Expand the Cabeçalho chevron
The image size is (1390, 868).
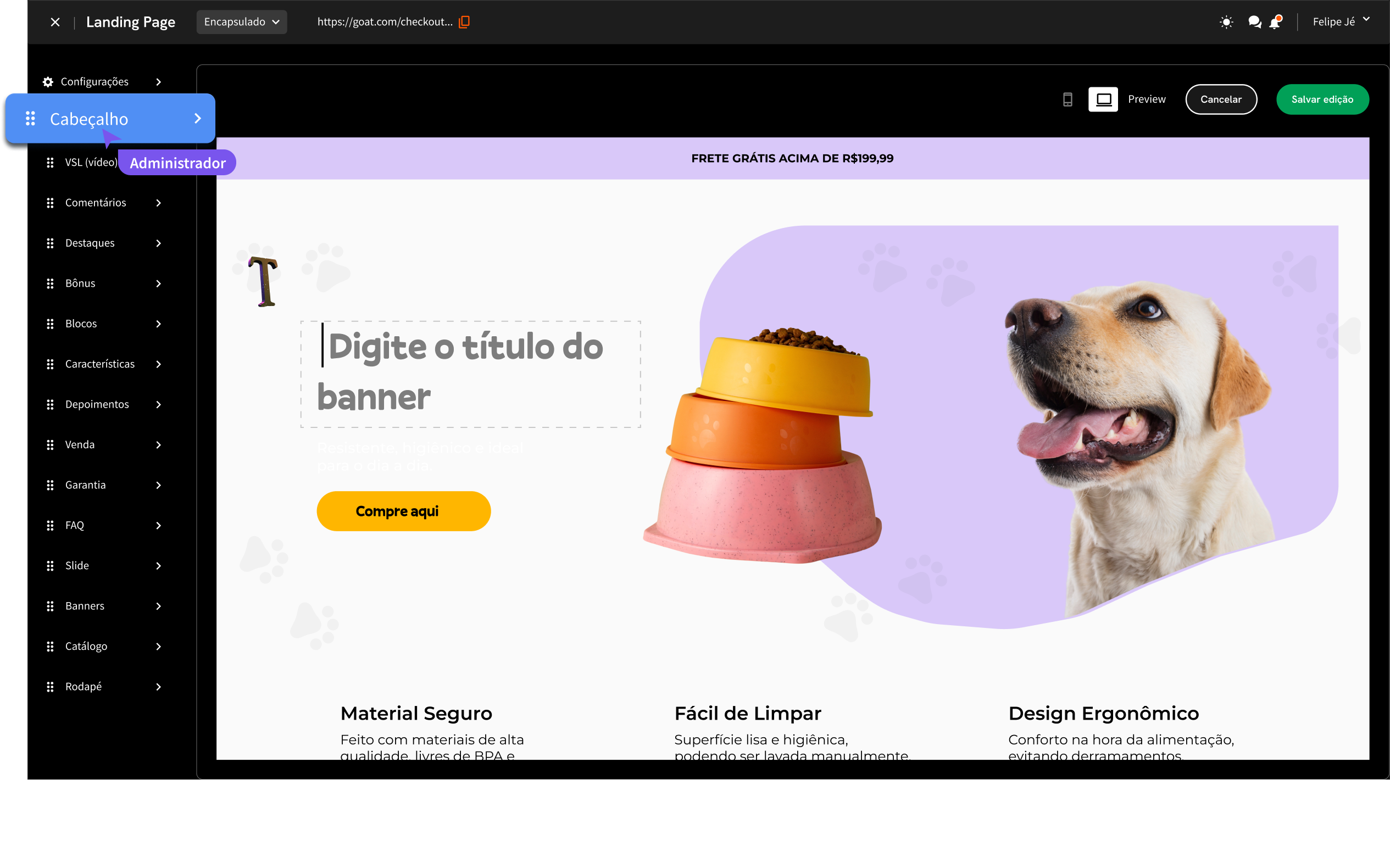[x=197, y=118]
